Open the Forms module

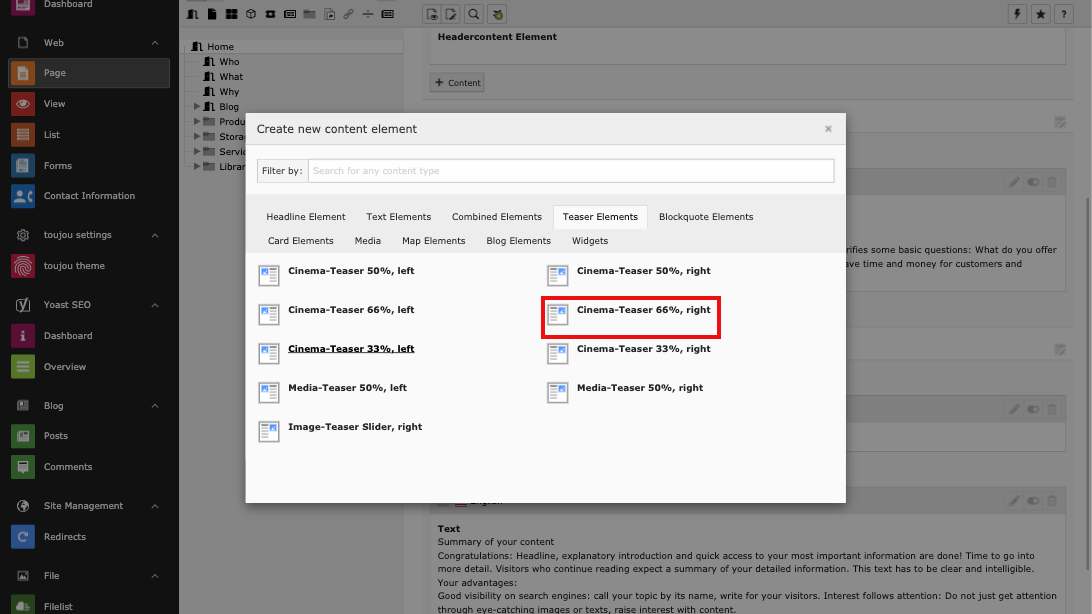57,166
